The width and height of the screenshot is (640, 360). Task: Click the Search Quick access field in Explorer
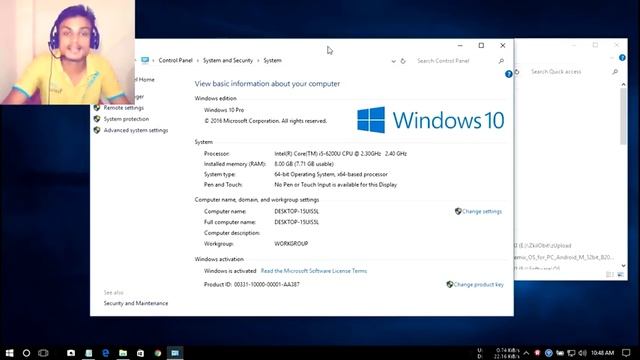click(567, 71)
